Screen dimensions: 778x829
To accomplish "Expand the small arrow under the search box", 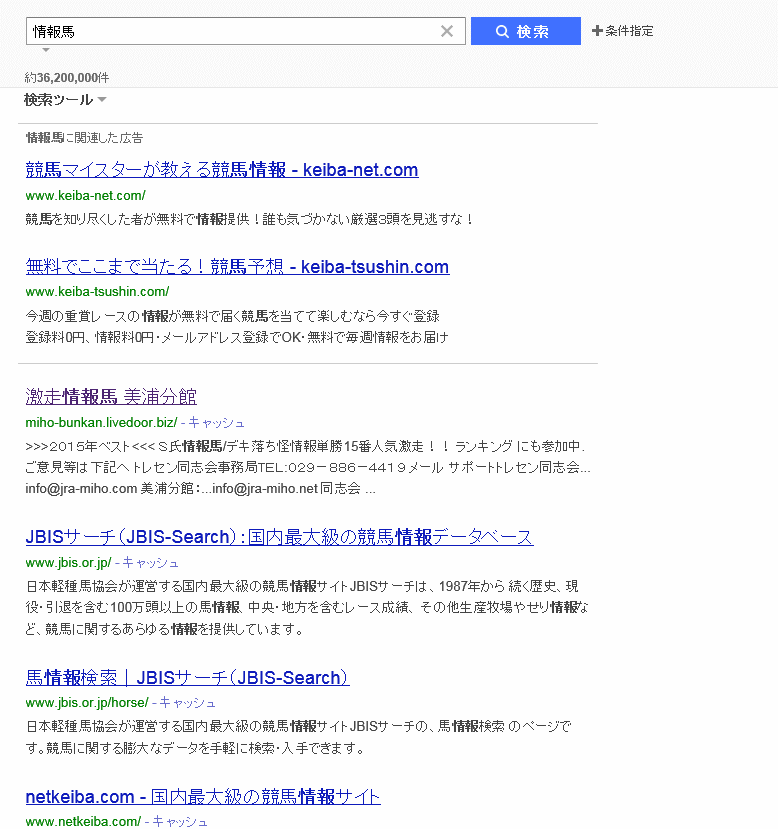I will click(x=46, y=50).
